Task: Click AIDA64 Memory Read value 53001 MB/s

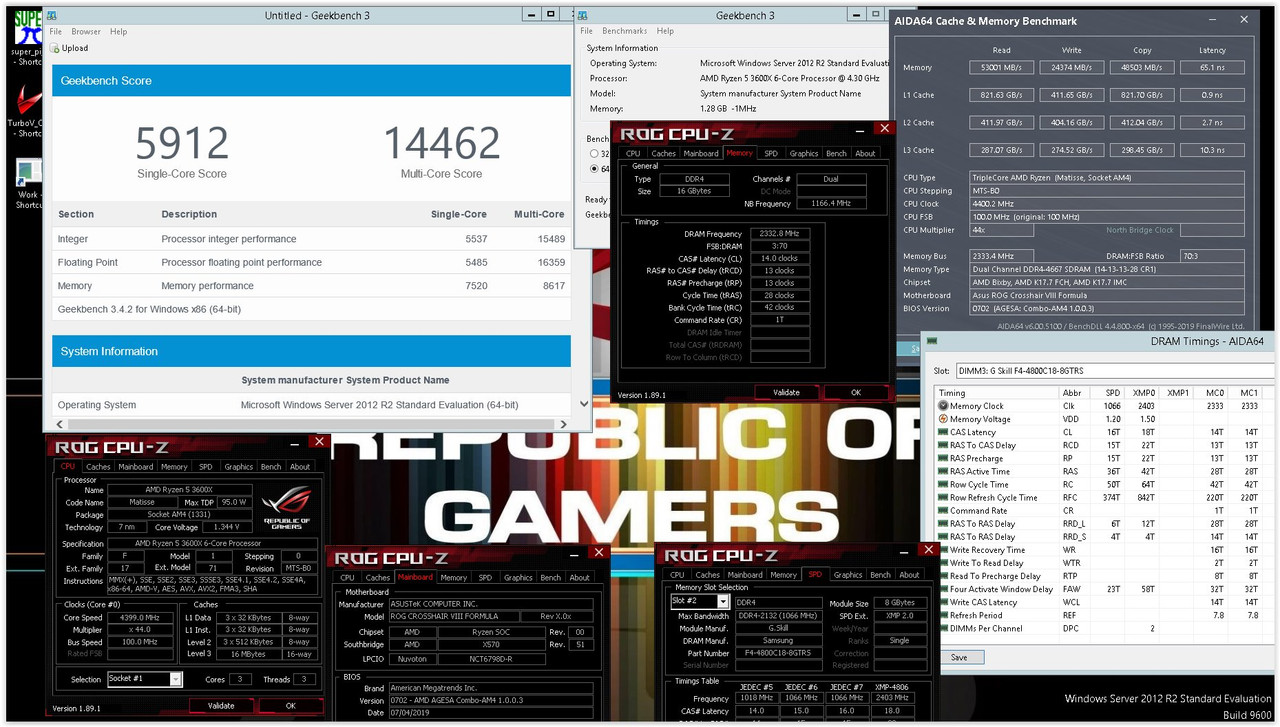Action: pyautogui.click(x=1002, y=68)
